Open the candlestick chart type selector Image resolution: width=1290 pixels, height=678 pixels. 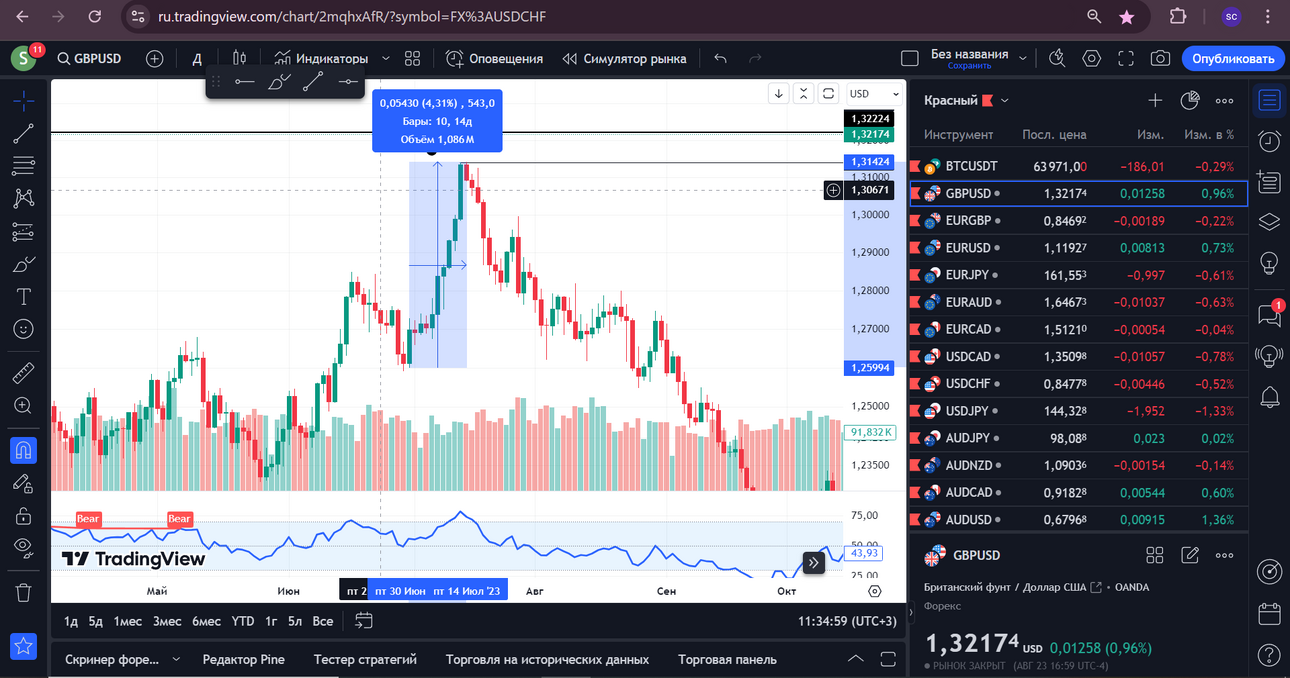click(x=239, y=59)
